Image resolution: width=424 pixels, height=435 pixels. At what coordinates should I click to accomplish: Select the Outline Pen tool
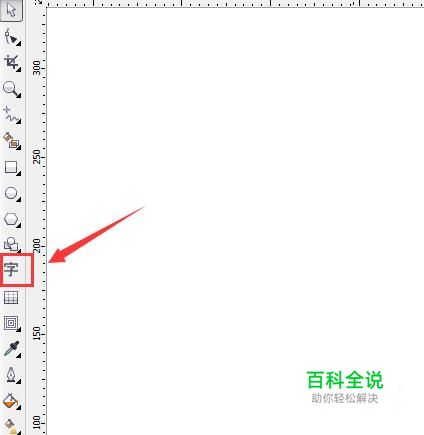click(x=12, y=375)
